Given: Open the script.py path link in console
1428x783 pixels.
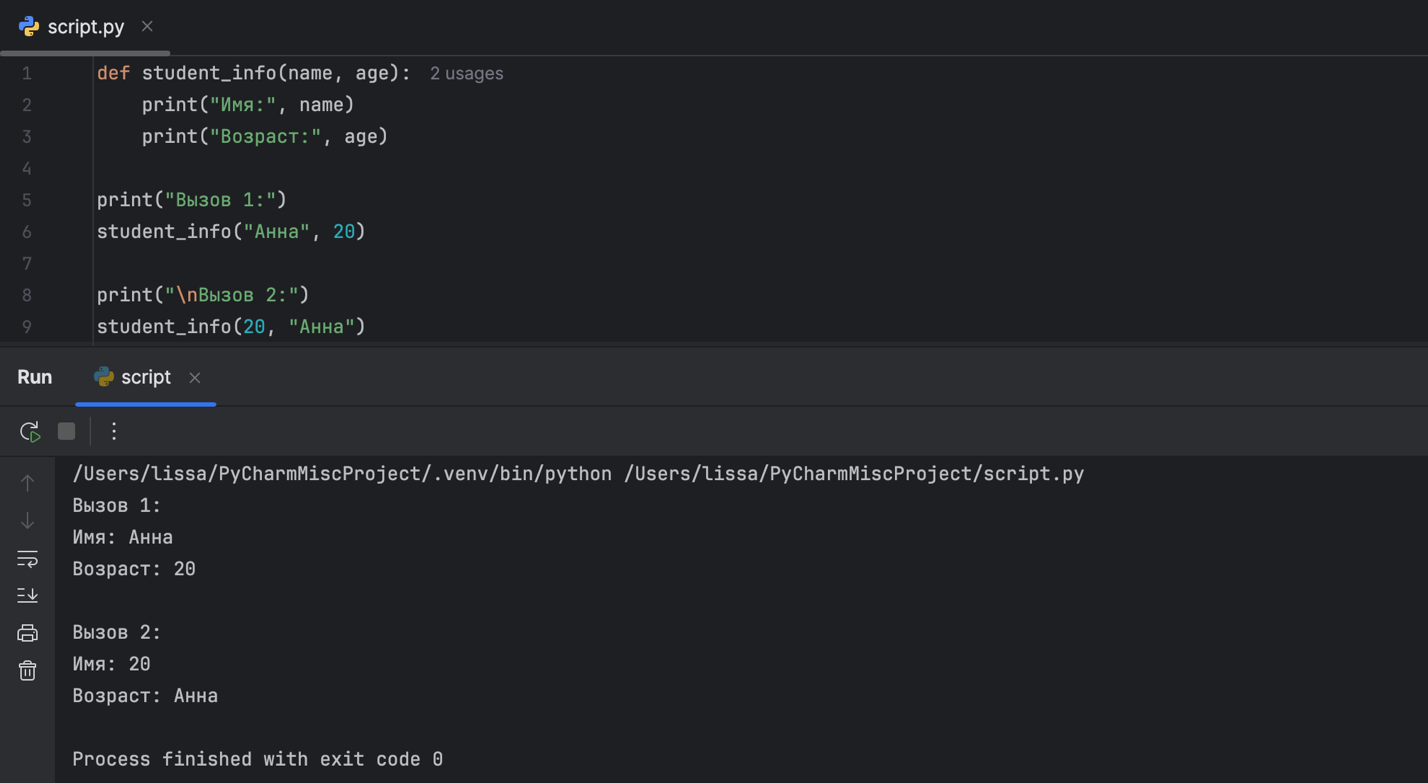Looking at the screenshot, I should pos(853,474).
